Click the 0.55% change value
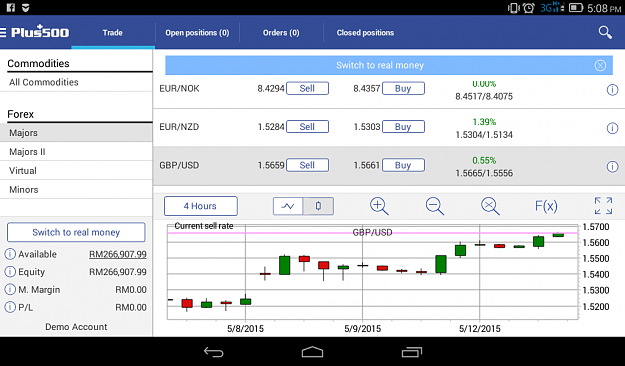Screen dimensions: 625x366 (x=484, y=161)
